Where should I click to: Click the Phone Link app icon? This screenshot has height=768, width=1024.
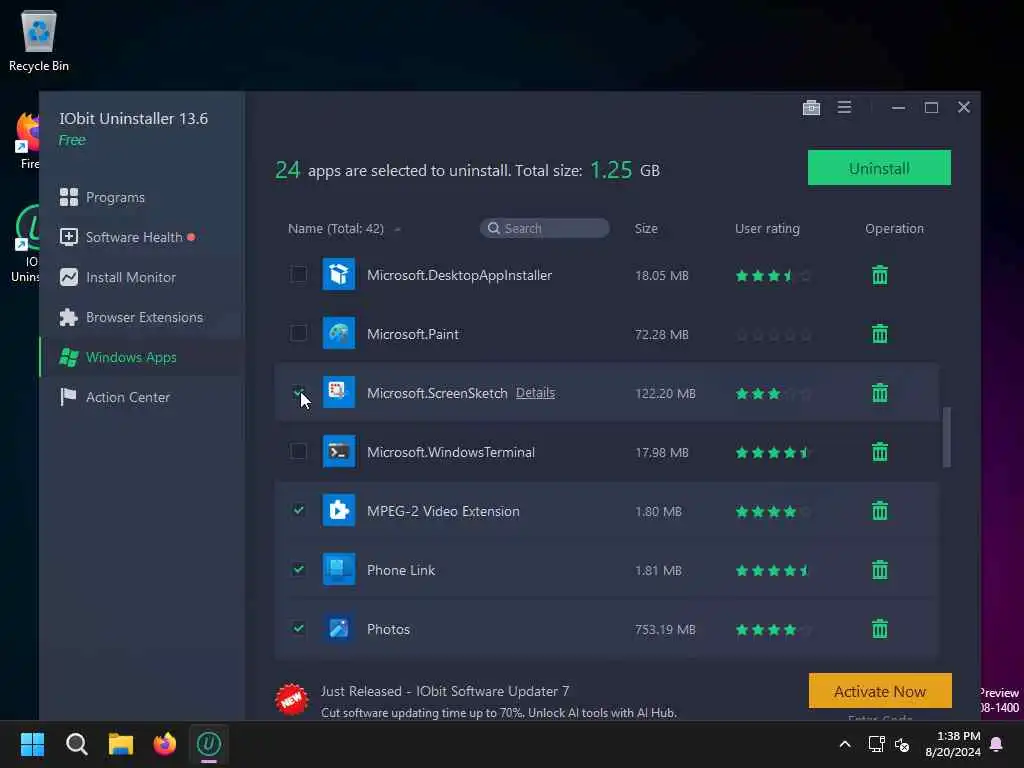tap(339, 569)
